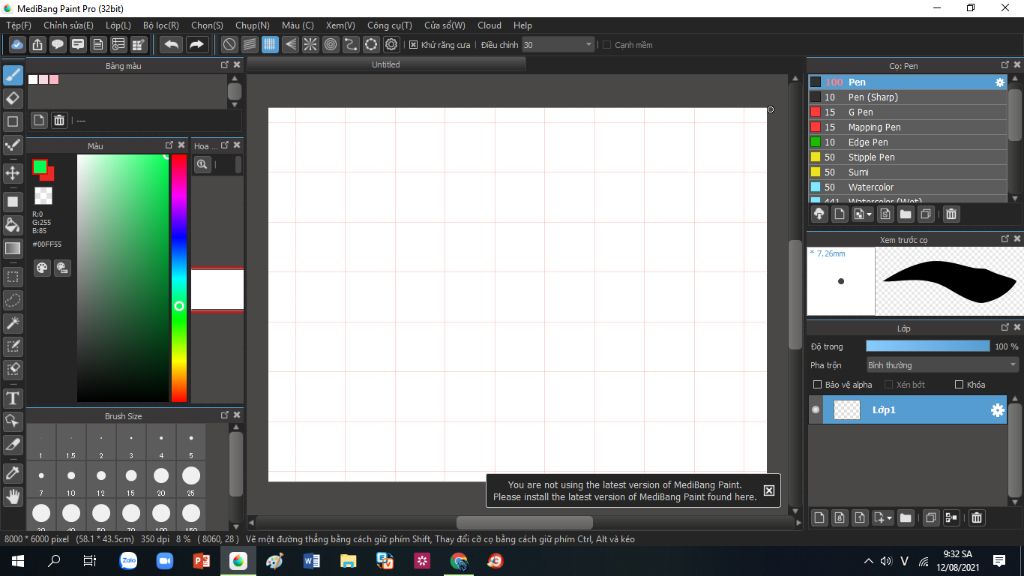
Task: Select the Eraser tool
Action: click(12, 99)
